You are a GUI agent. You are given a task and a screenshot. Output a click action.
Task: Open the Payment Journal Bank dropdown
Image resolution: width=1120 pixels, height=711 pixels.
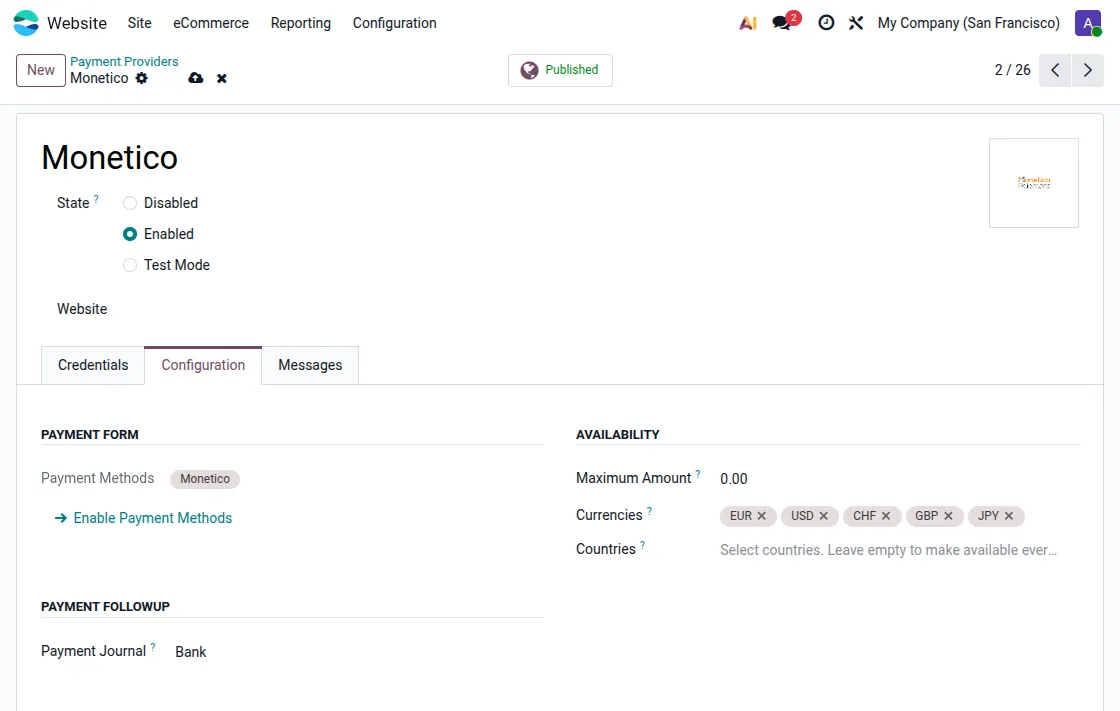coord(359,652)
